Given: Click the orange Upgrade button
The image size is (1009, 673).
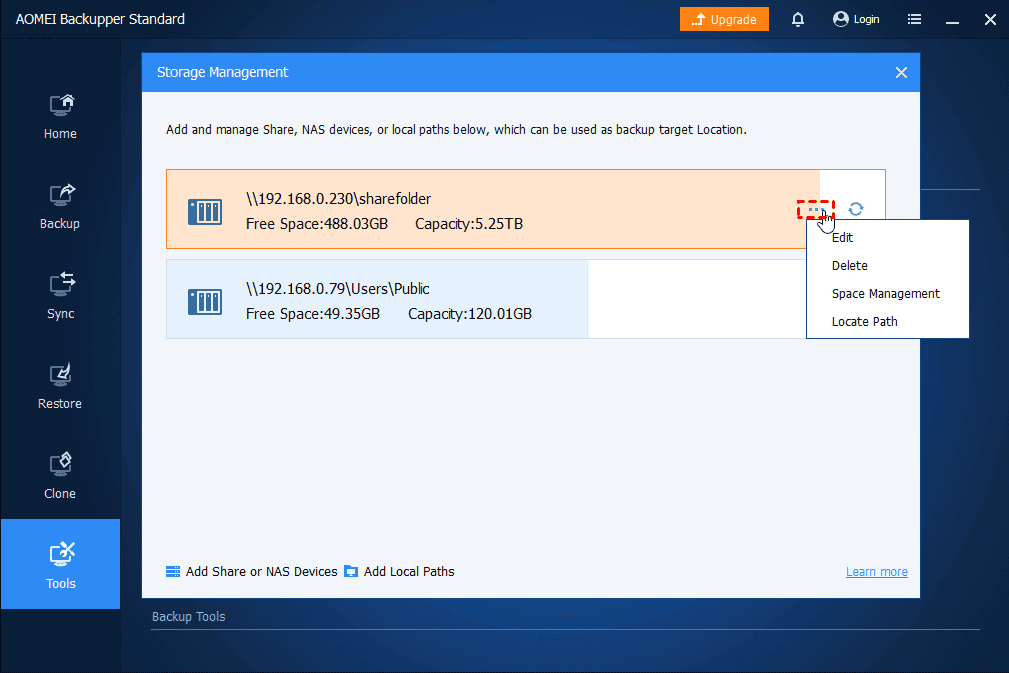Looking at the screenshot, I should tap(724, 19).
